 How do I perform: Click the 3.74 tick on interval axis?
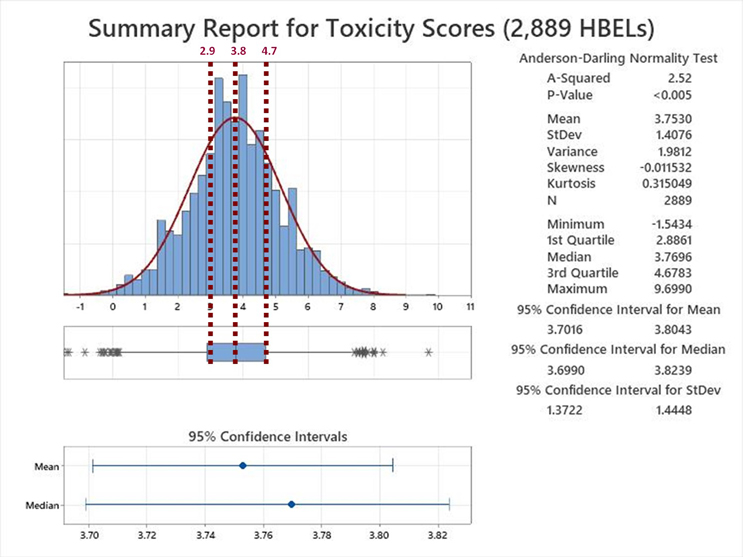click(x=206, y=536)
